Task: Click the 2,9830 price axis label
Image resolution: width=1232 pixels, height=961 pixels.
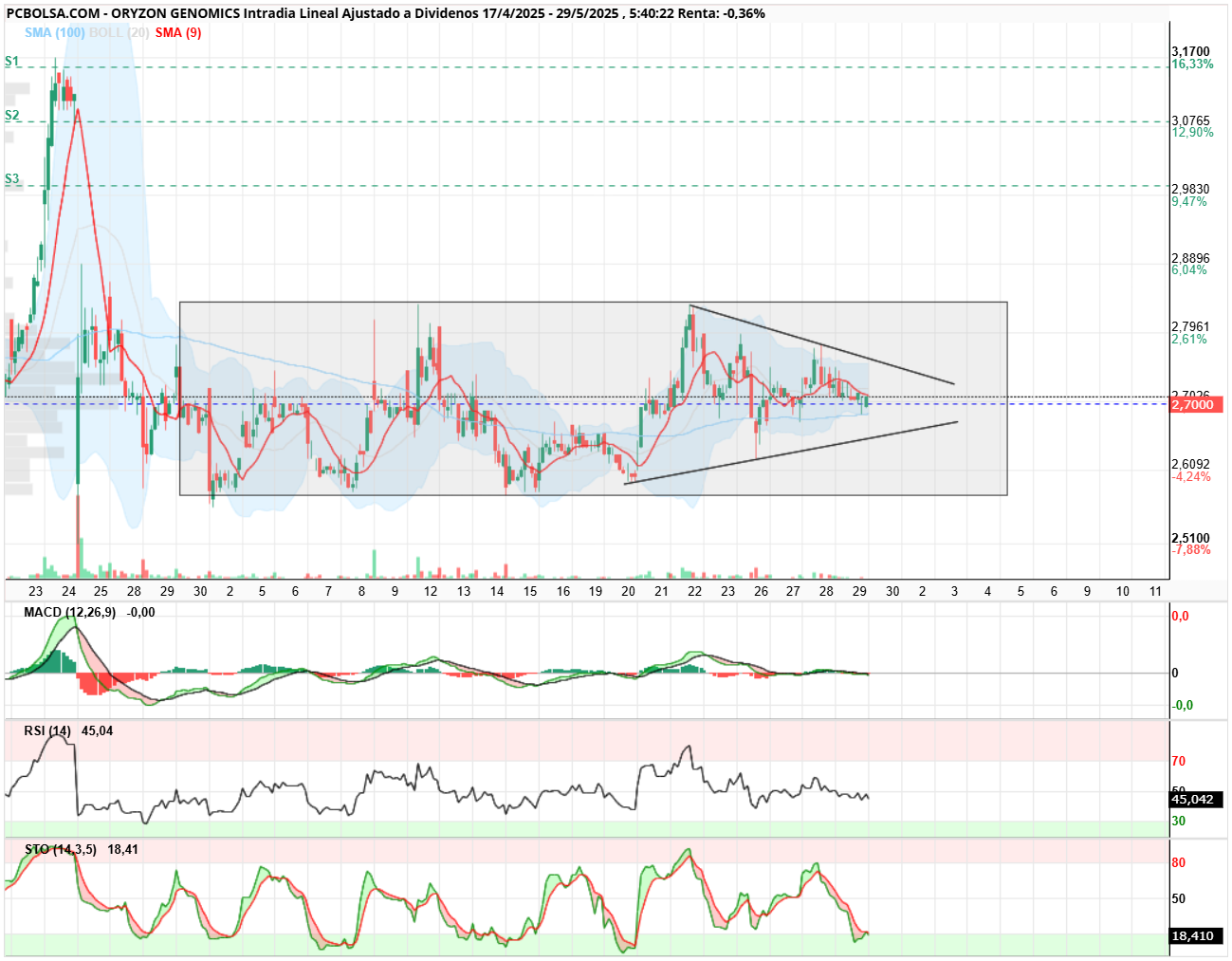Action: (x=1191, y=189)
